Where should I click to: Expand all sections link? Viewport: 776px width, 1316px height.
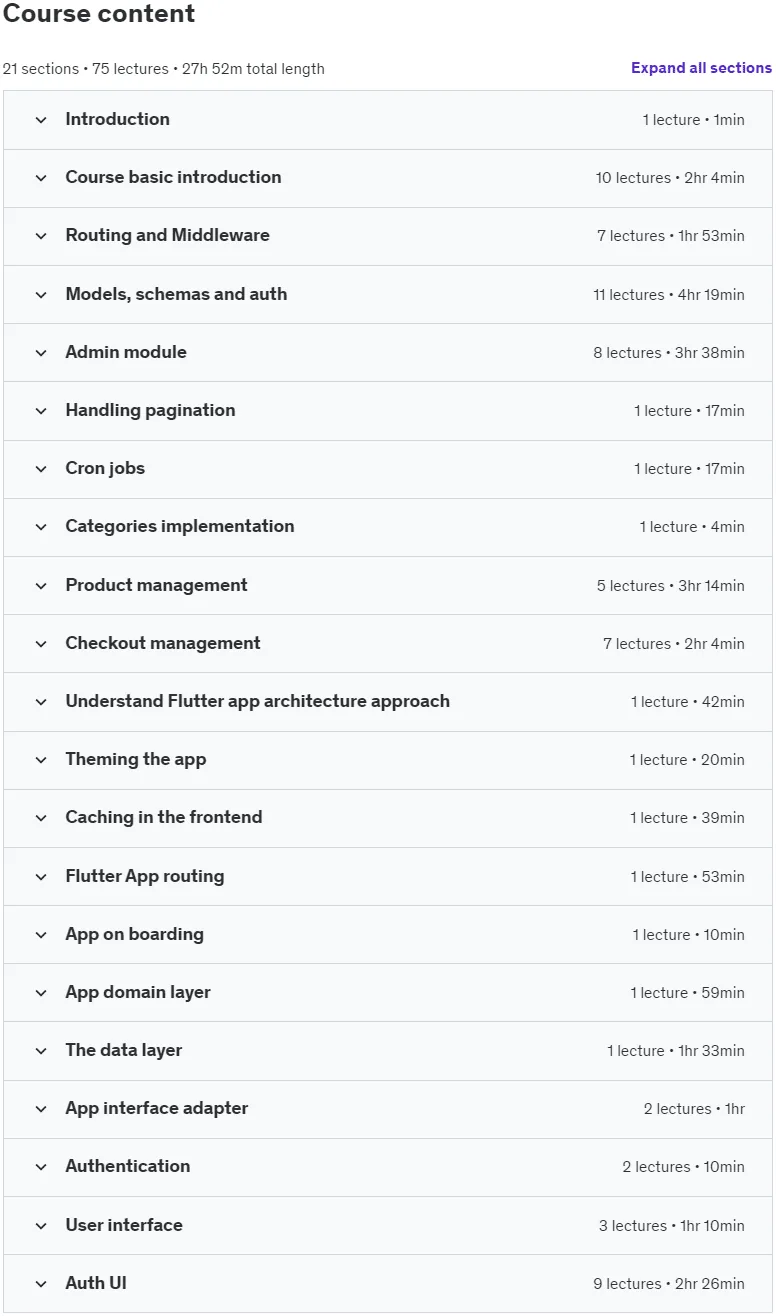coord(701,68)
